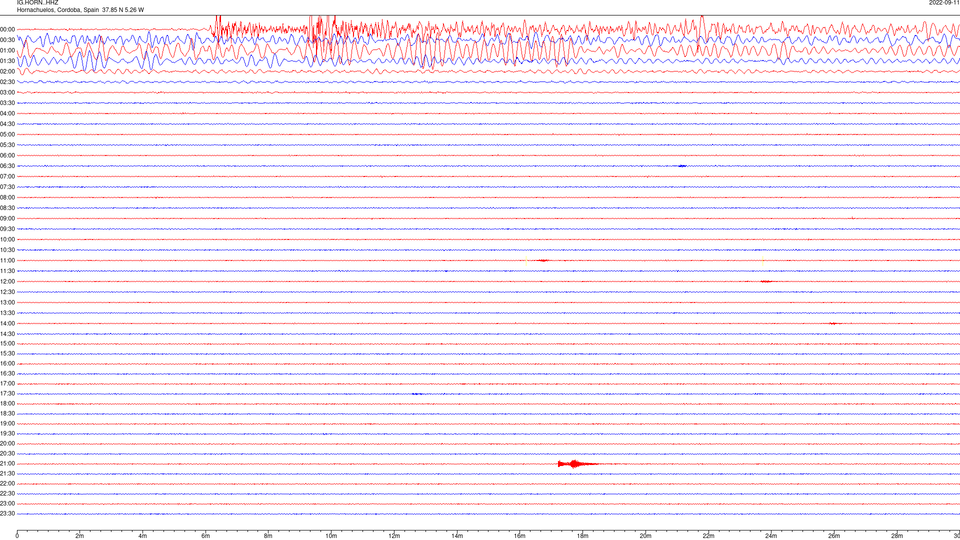The image size is (960, 540).
Task: Select the 08:30 time row label
Action: pyautogui.click(x=7, y=208)
